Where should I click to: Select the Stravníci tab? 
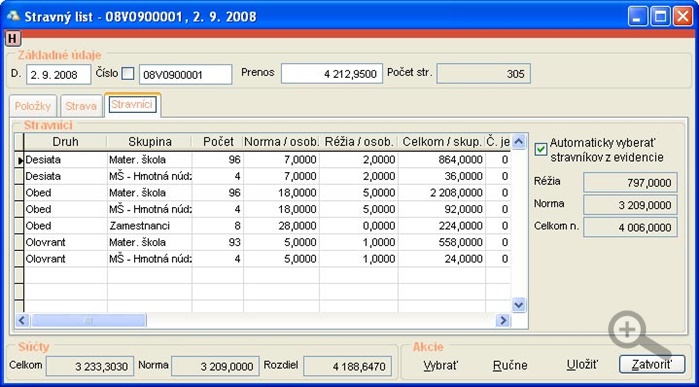(132, 105)
